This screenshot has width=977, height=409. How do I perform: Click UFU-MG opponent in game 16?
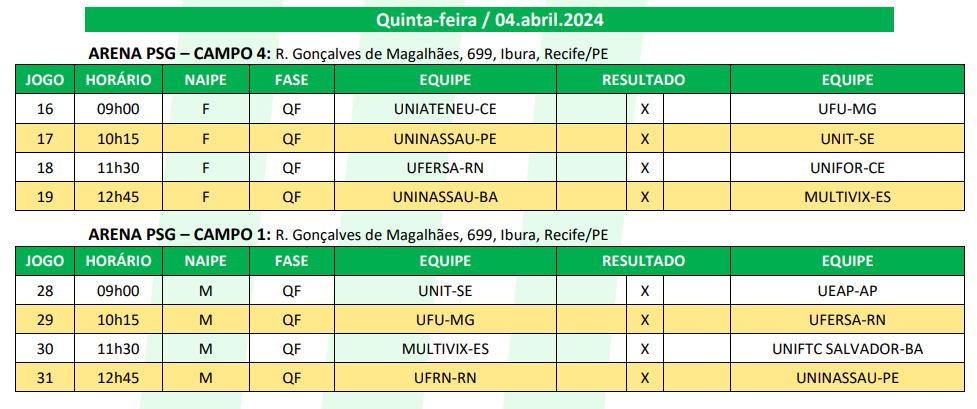(847, 109)
